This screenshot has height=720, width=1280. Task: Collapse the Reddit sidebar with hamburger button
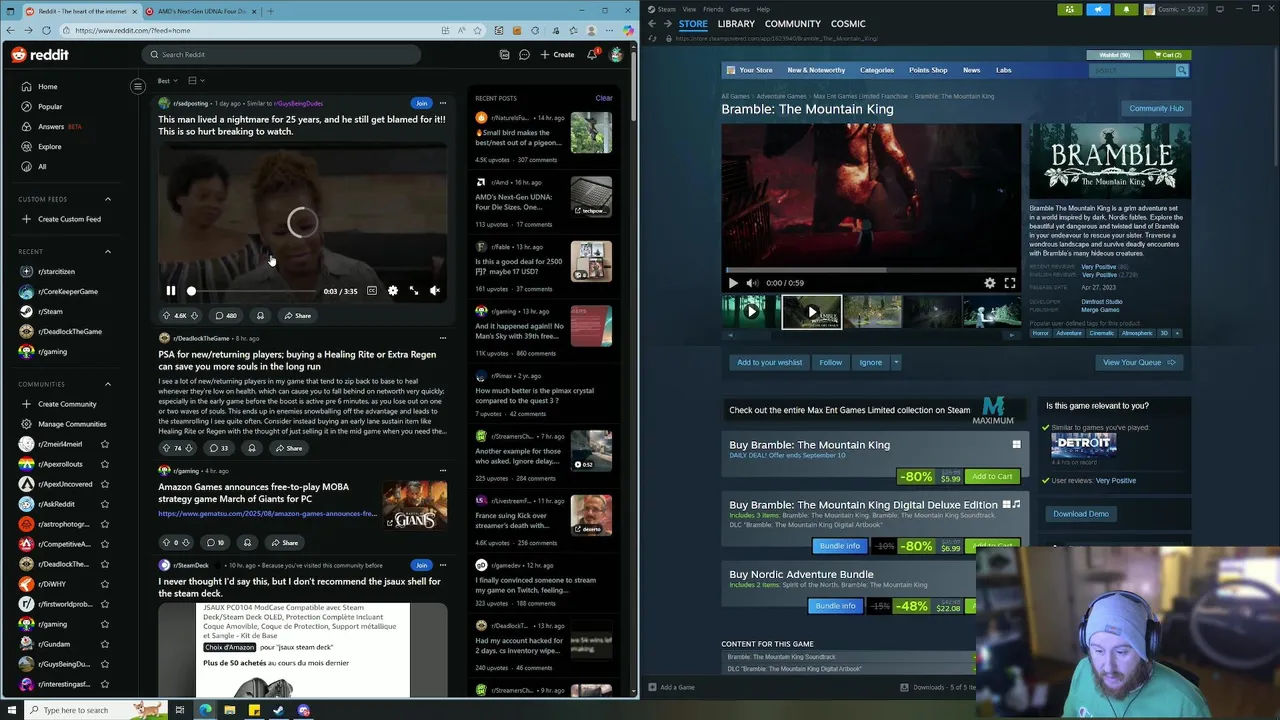click(x=138, y=86)
